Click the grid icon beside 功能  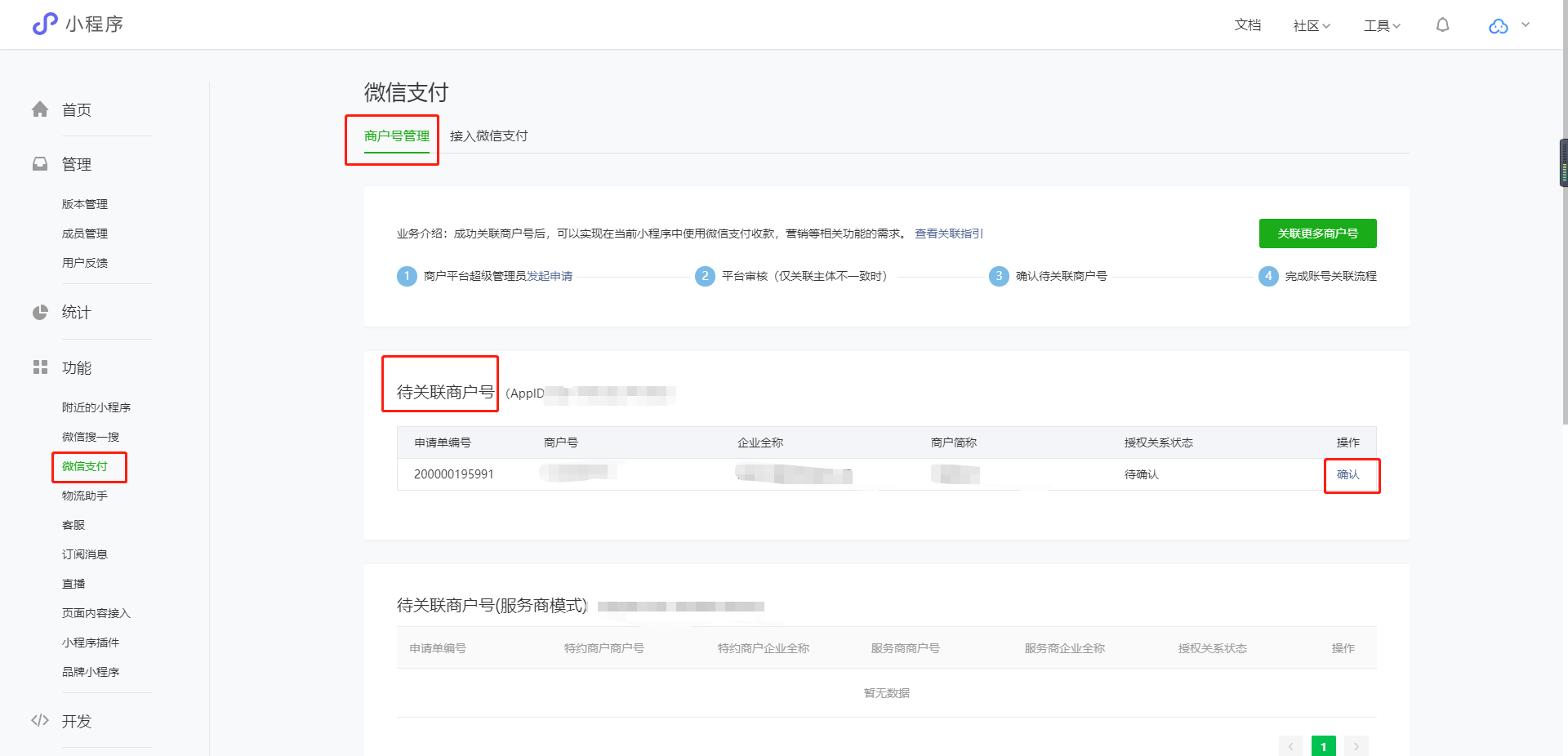40,367
